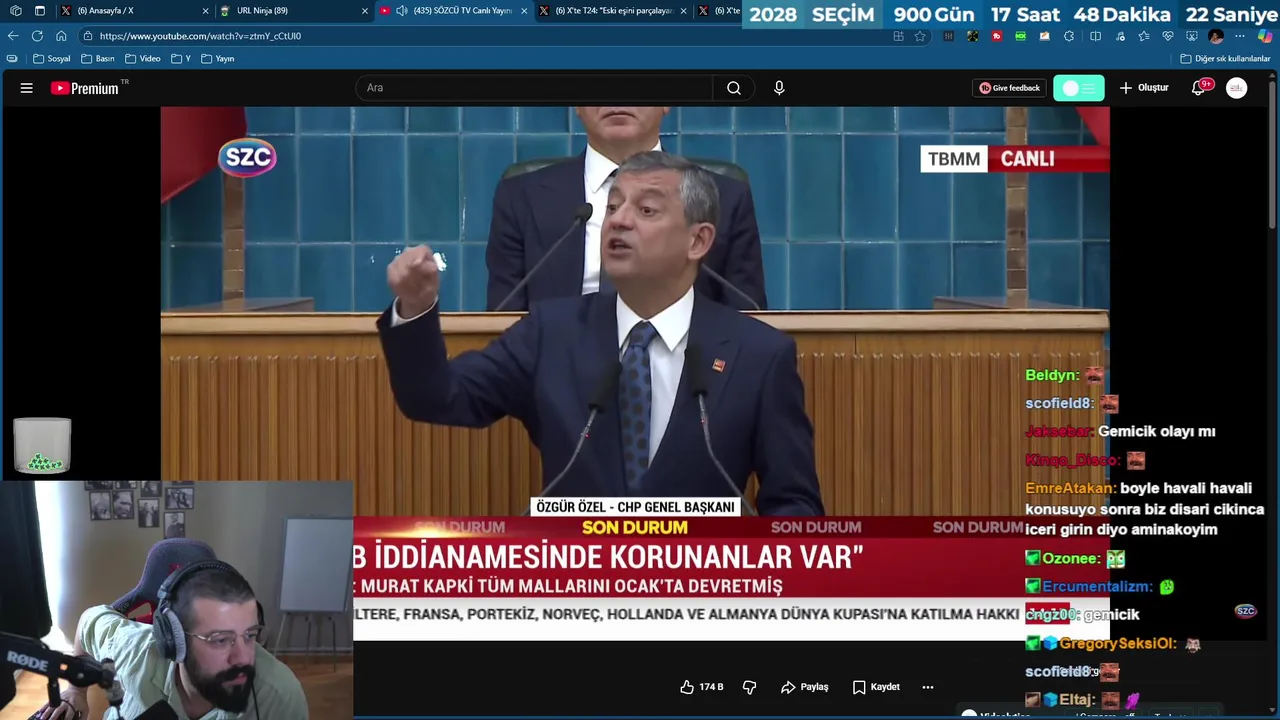Go back with browser back arrow
The width and height of the screenshot is (1280, 720).
coord(13,36)
